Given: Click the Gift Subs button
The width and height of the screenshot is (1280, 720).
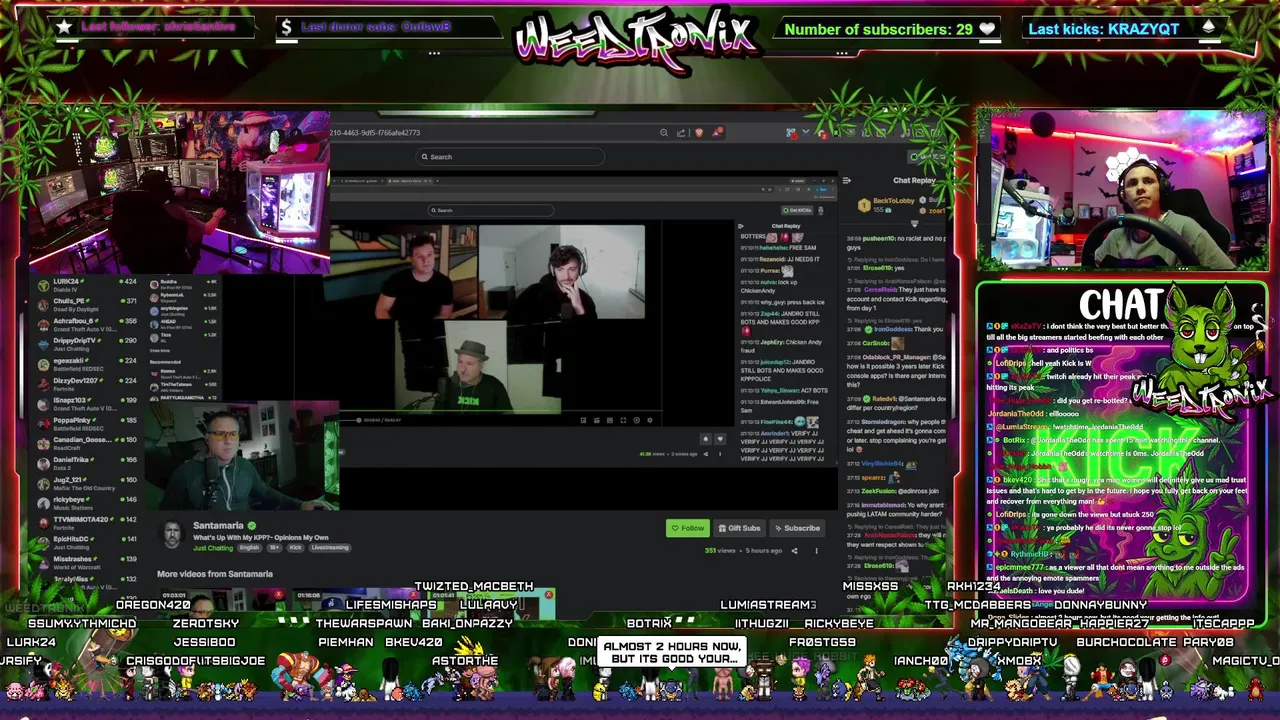Looking at the screenshot, I should [x=739, y=528].
